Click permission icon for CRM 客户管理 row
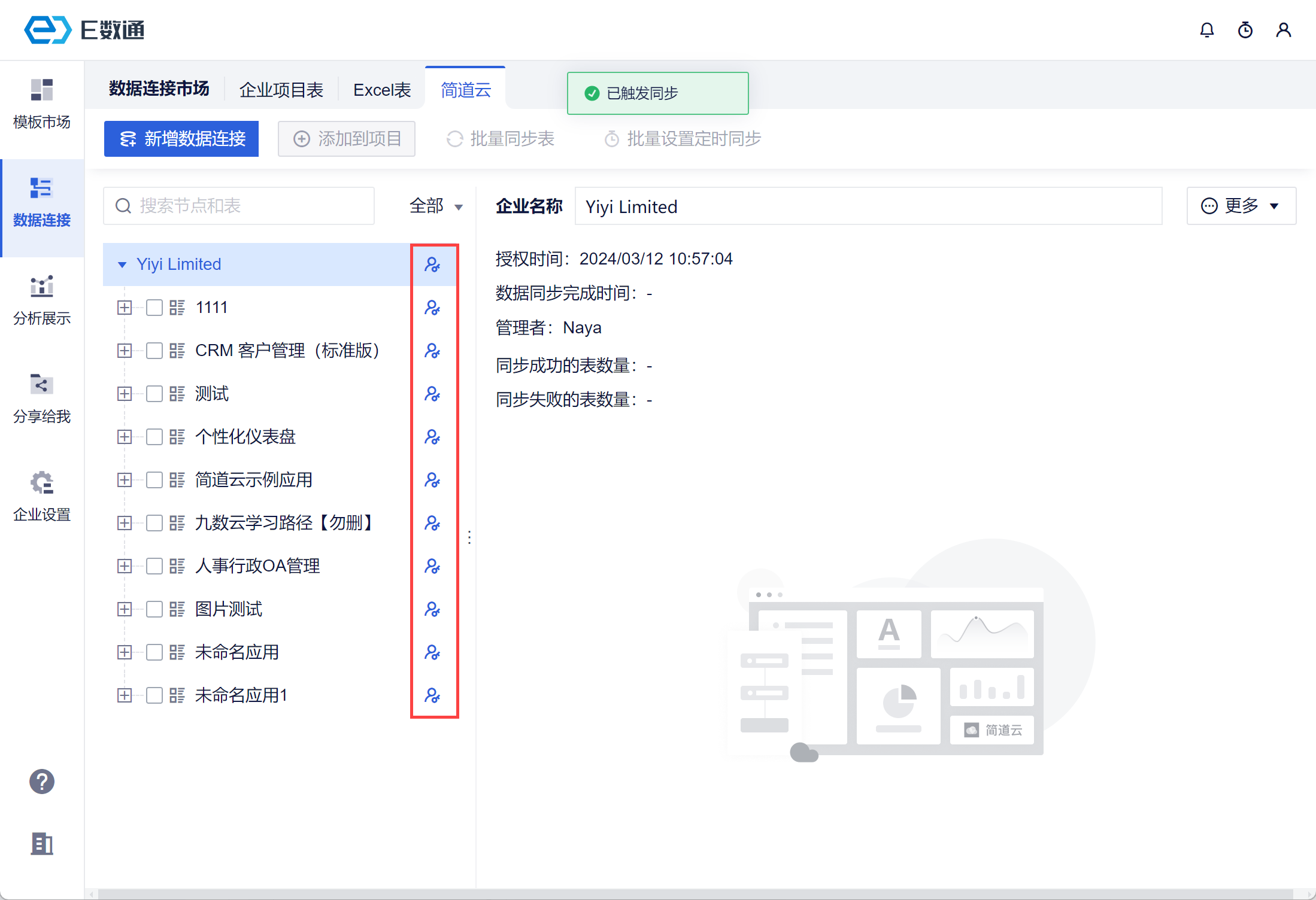 (x=432, y=351)
